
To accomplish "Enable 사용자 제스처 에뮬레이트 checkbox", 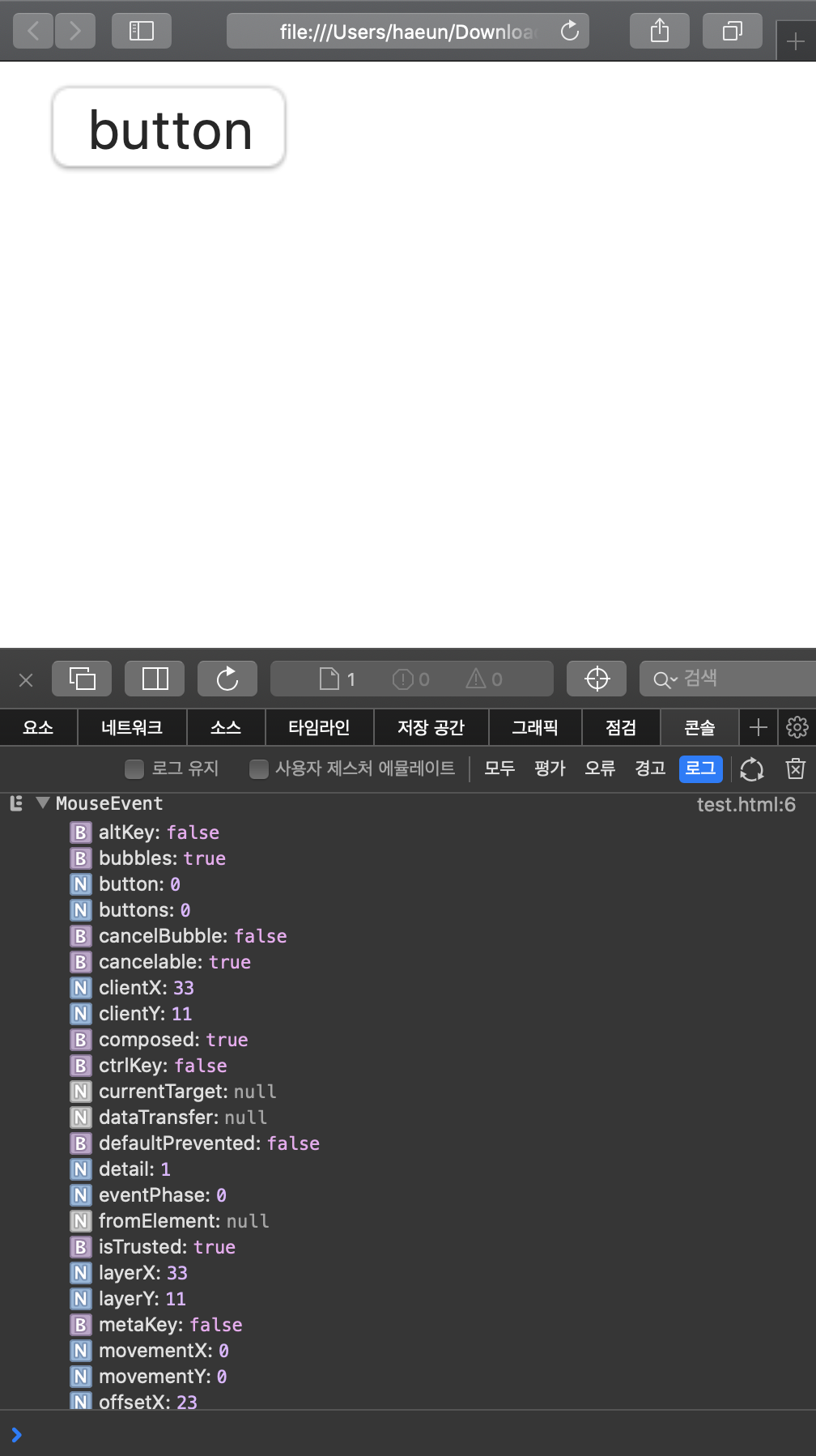I will [259, 768].
